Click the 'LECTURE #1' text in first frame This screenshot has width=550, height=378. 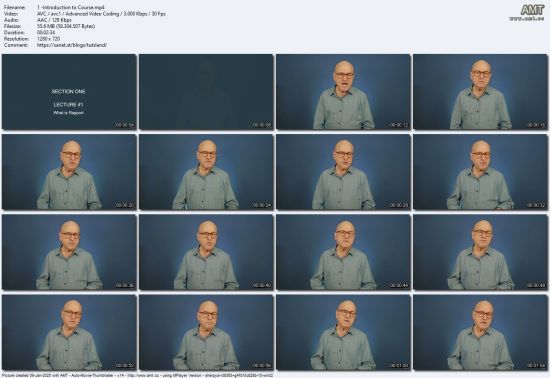point(68,104)
